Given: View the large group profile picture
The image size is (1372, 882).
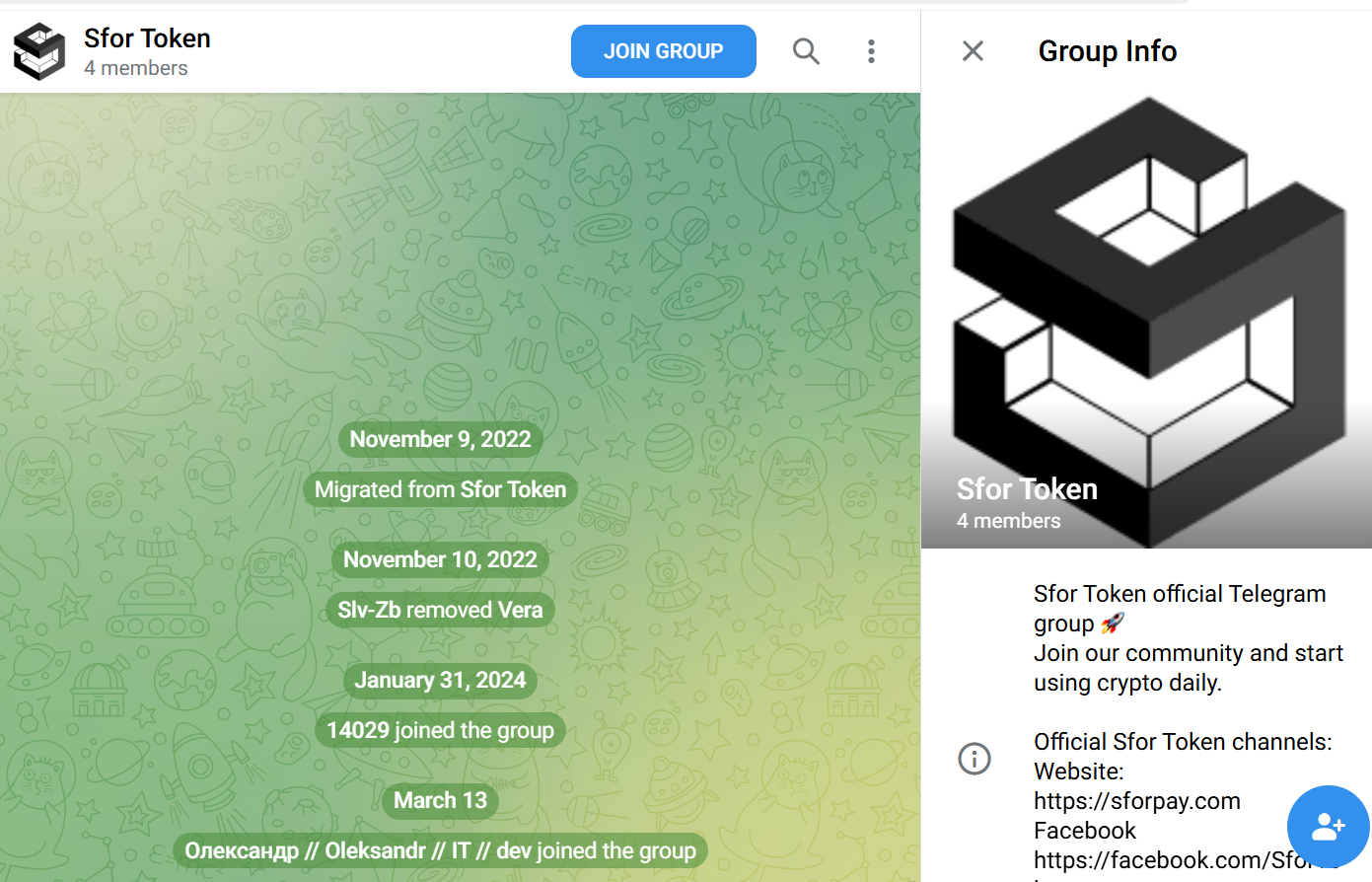Looking at the screenshot, I should (x=1146, y=321).
